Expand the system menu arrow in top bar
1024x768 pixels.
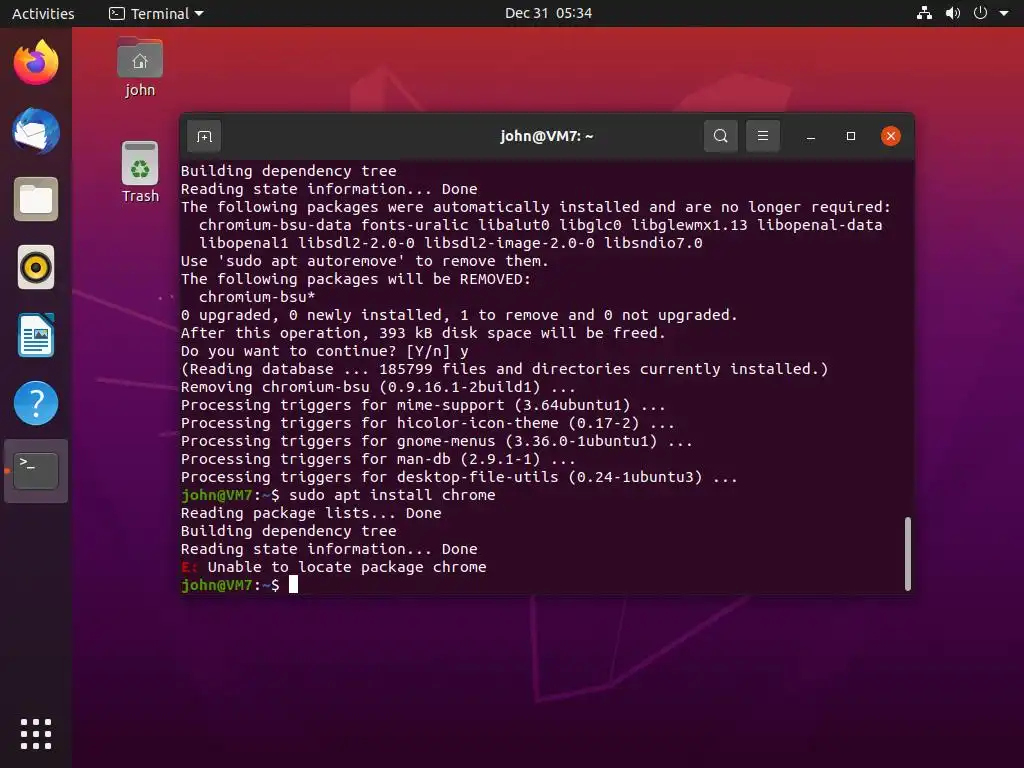click(1004, 13)
